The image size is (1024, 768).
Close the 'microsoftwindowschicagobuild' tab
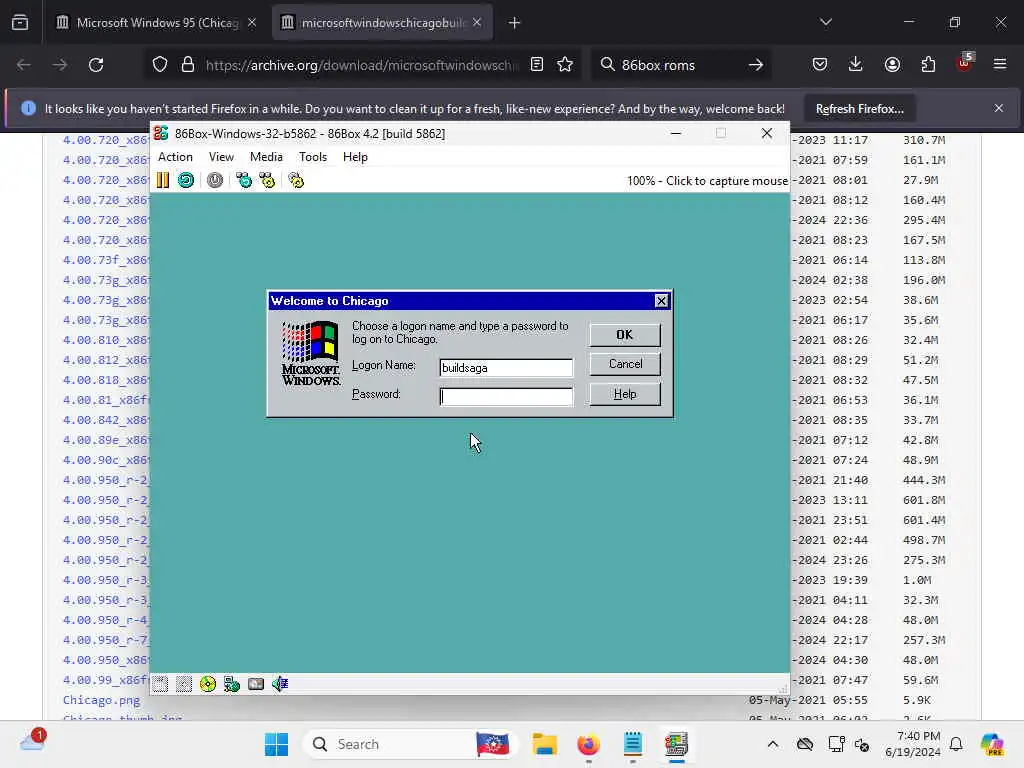tap(477, 22)
